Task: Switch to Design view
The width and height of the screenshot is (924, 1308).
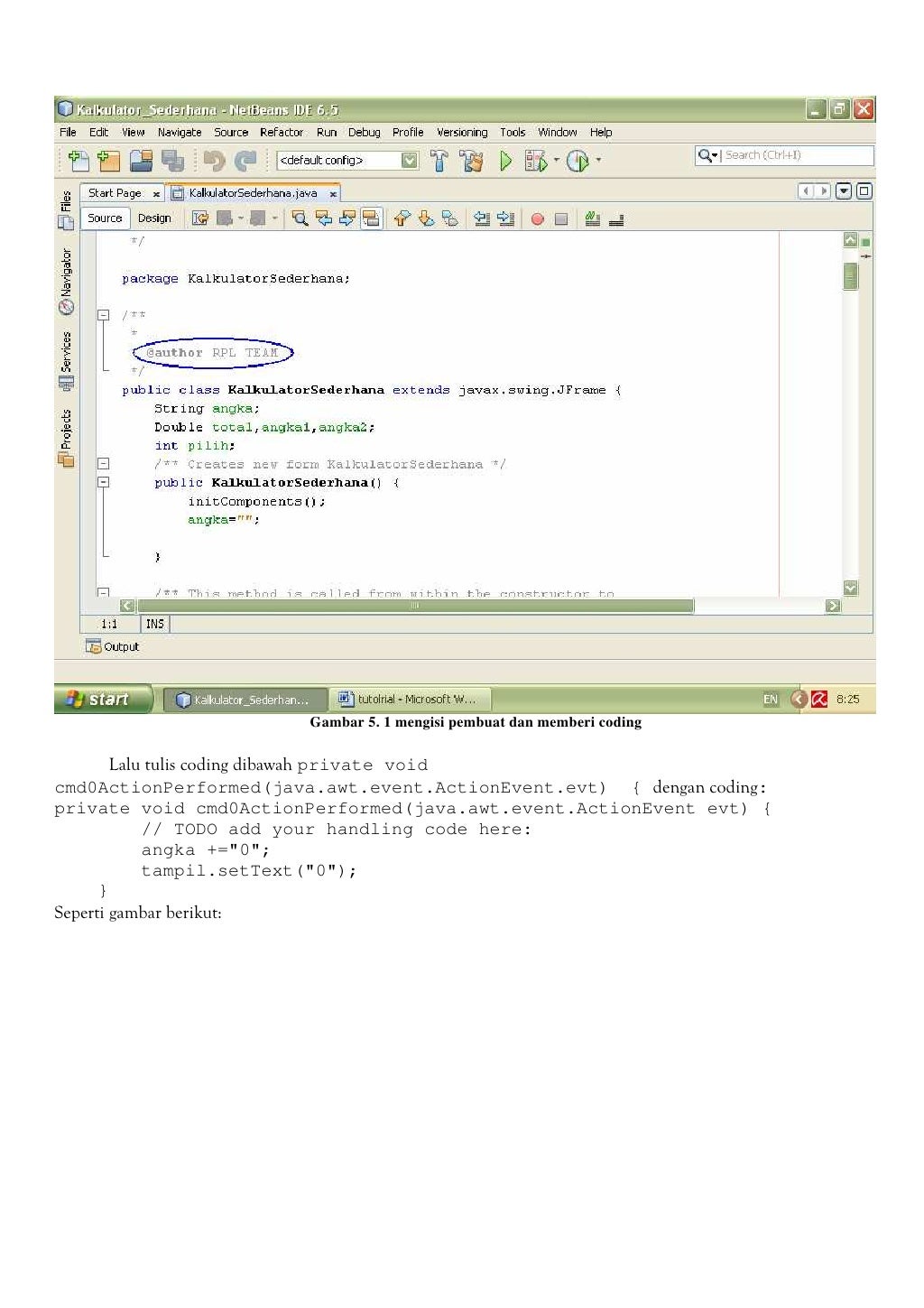Action: tap(154, 218)
